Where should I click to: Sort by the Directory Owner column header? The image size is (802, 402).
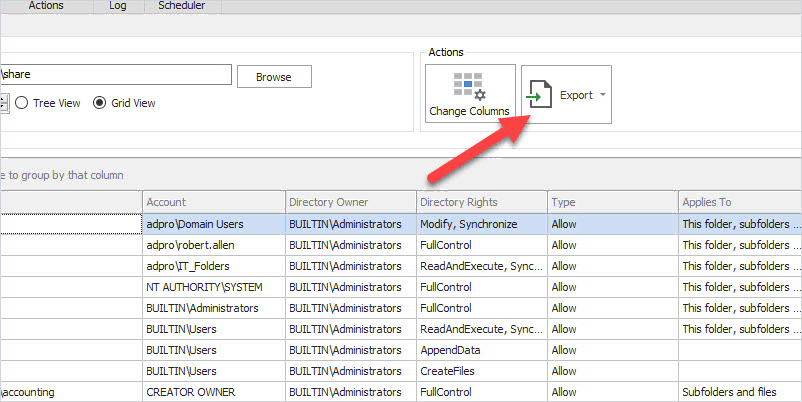click(351, 202)
